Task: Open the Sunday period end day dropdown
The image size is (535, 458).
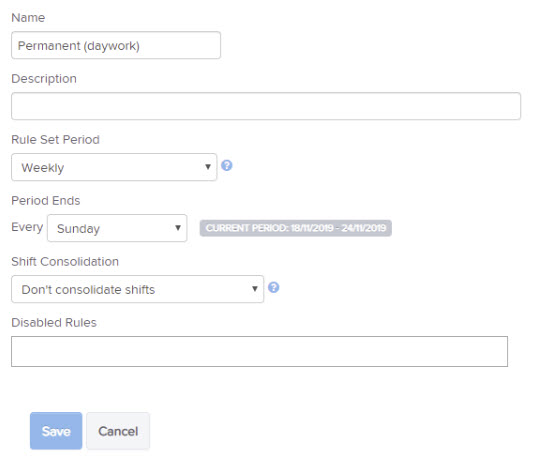Action: click(x=117, y=228)
